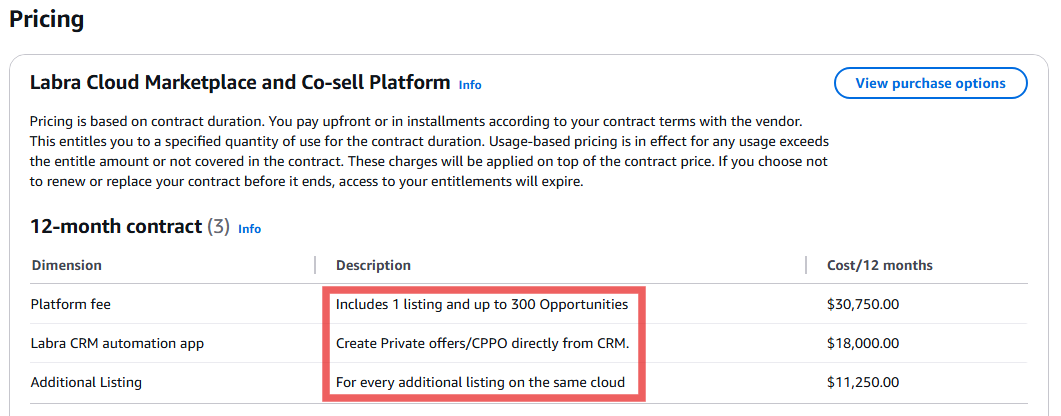Click the Cost/12 months column header
Image resolution: width=1061 pixels, height=416 pixels.
pos(880,265)
